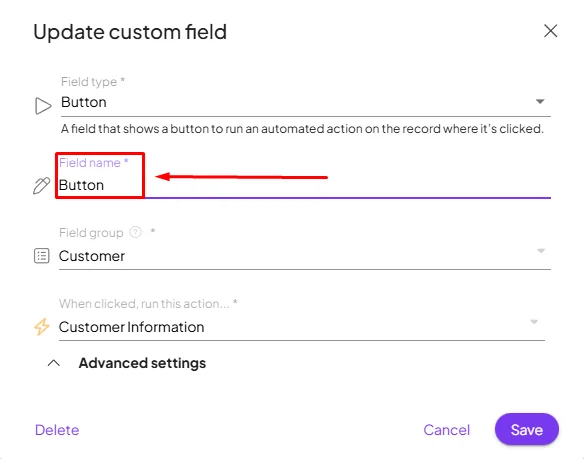The height and width of the screenshot is (459, 584).
Task: Click inside the Field name input
Action: pos(305,185)
